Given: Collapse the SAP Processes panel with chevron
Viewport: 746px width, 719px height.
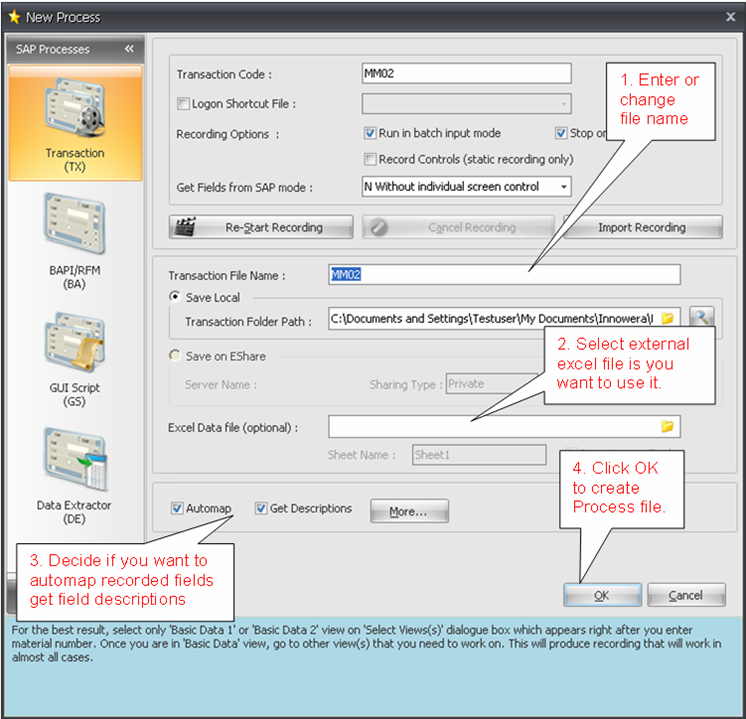Looking at the screenshot, I should [129, 49].
